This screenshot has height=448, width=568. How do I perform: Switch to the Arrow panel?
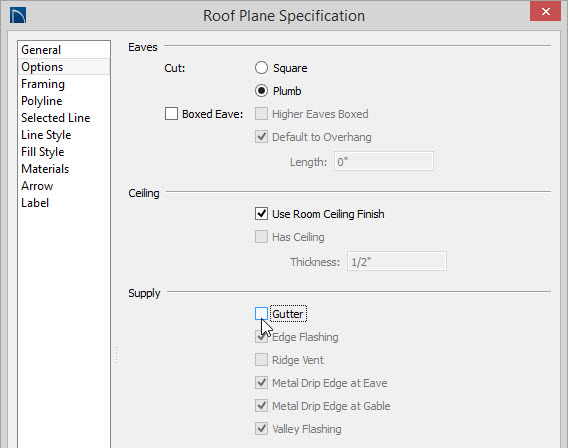point(37,186)
